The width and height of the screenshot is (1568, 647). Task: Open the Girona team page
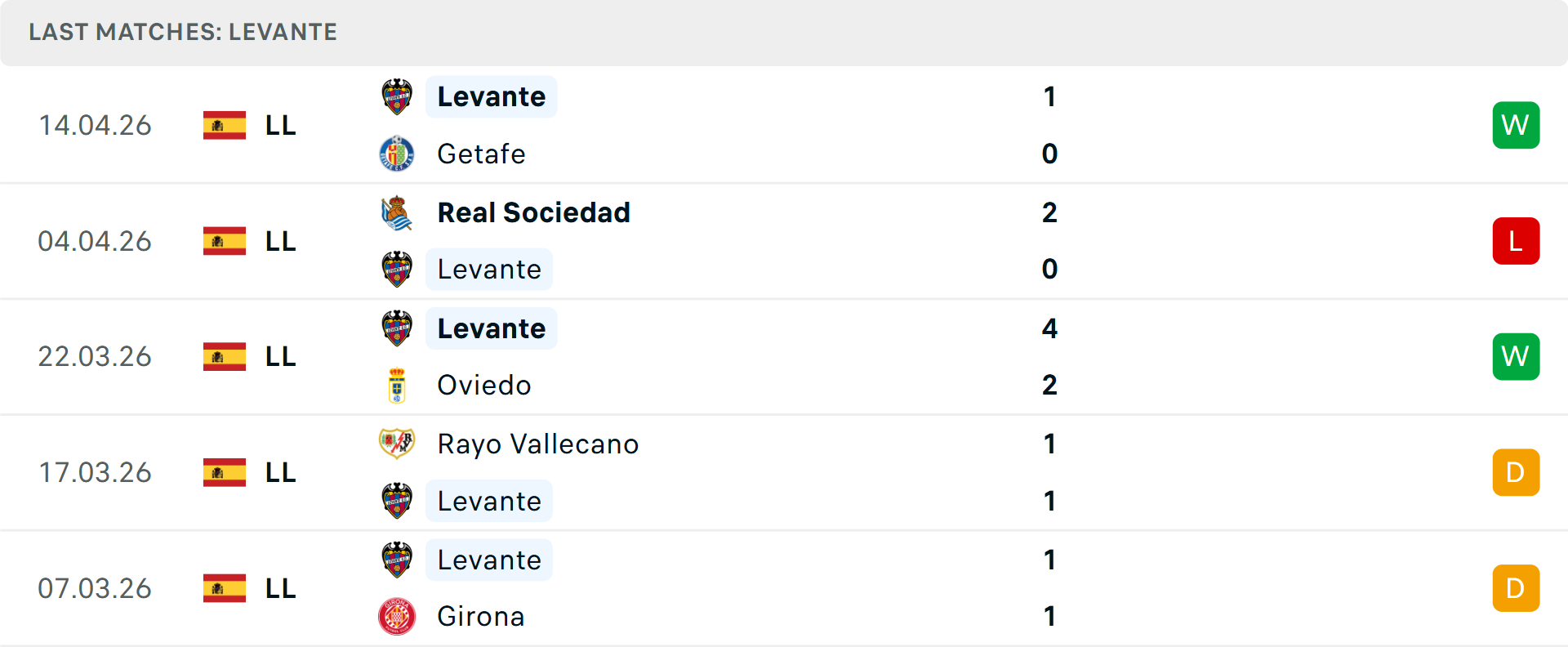point(480,617)
